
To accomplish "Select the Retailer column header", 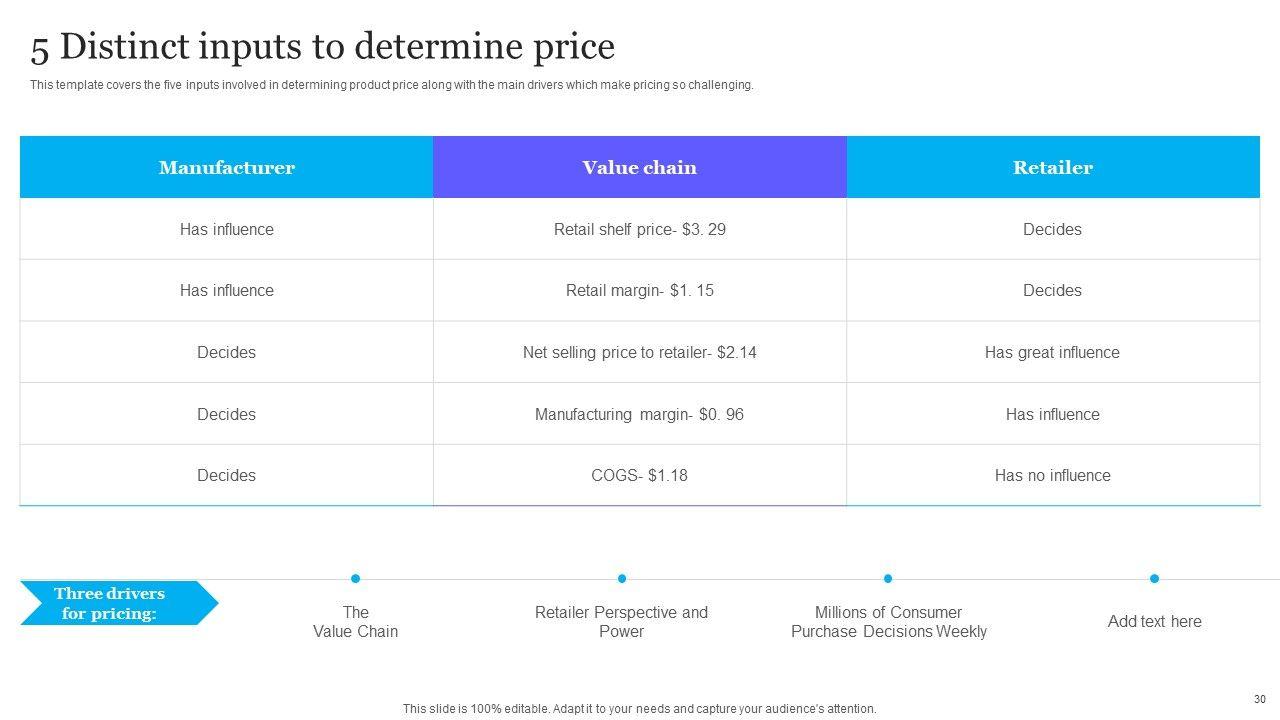I will coord(1052,167).
